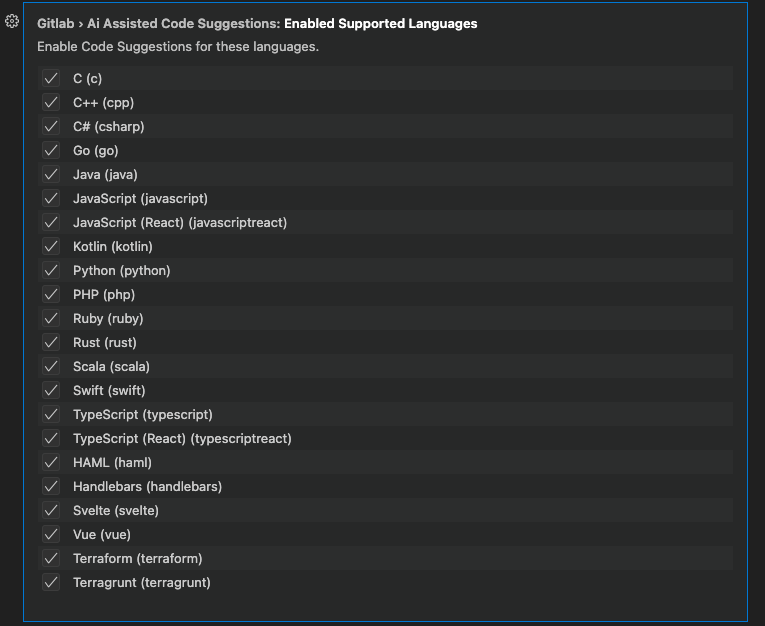Uncheck the Scala (scala) checkbox
Viewport: 765px width, 626px height.
pyautogui.click(x=51, y=366)
